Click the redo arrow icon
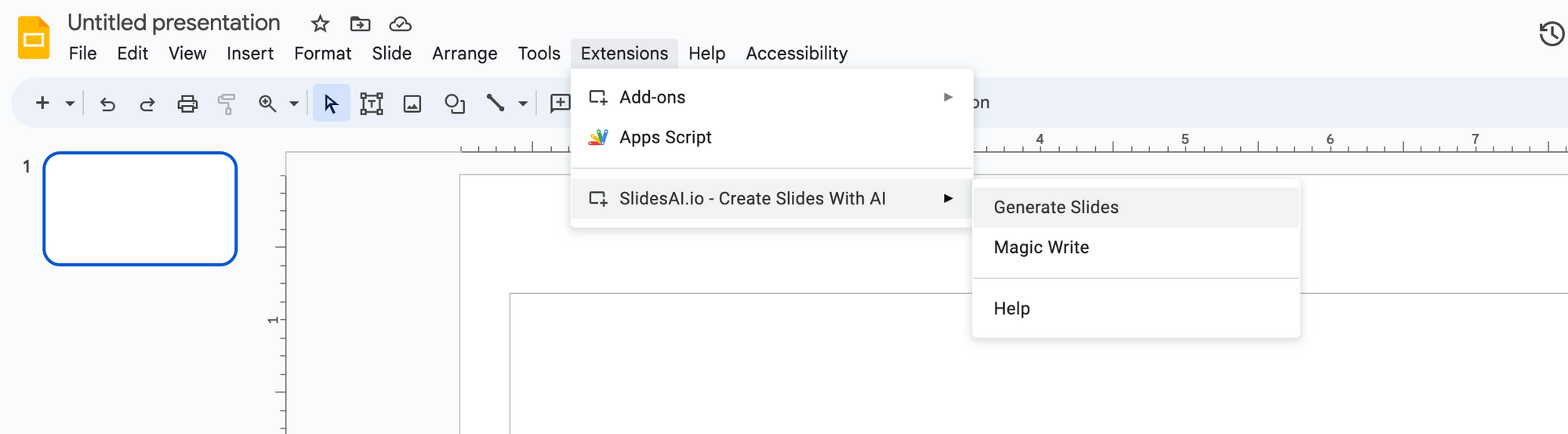Viewport: 1568px width, 434px height. click(147, 103)
